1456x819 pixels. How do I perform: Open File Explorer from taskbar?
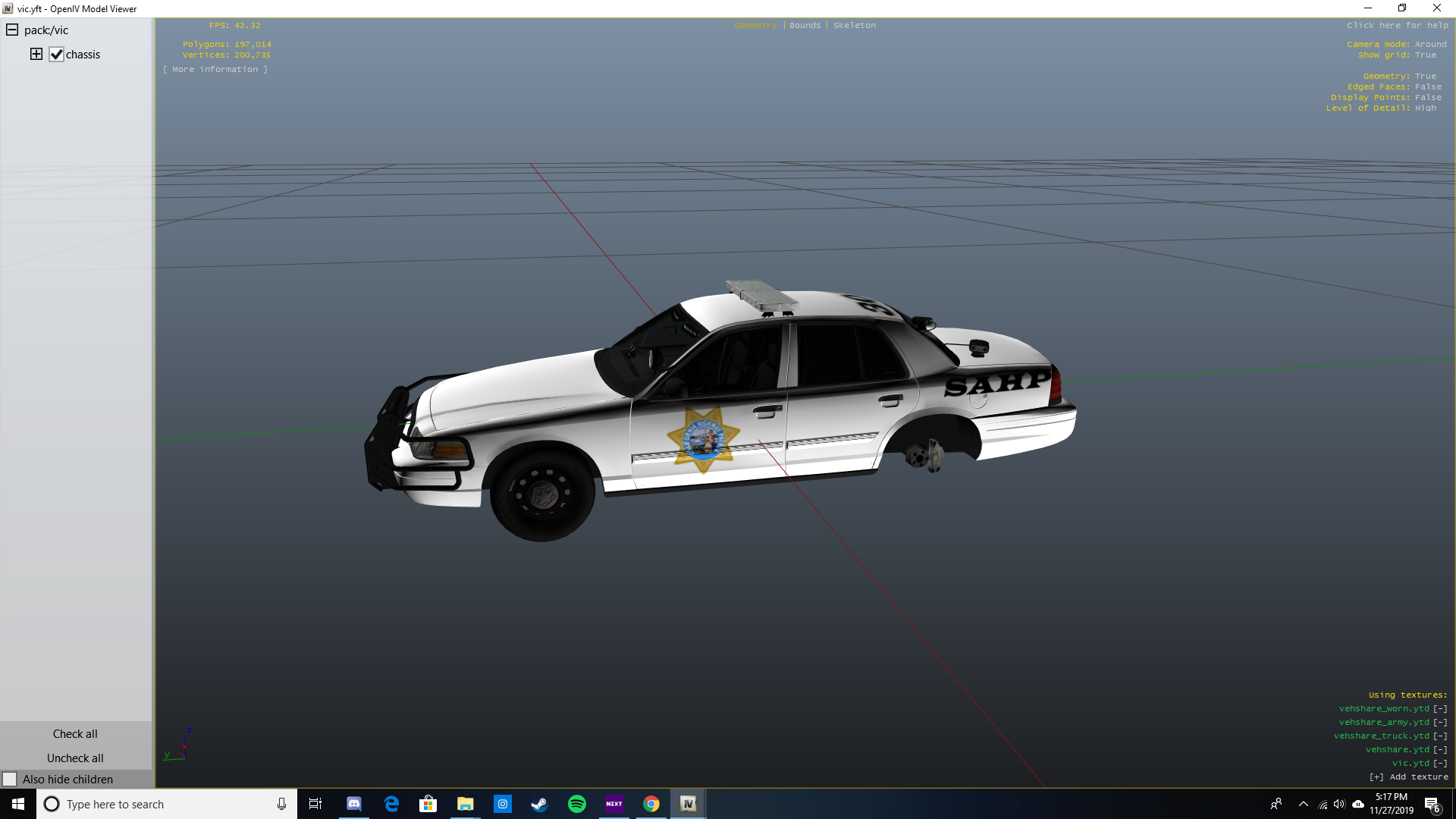(x=465, y=804)
